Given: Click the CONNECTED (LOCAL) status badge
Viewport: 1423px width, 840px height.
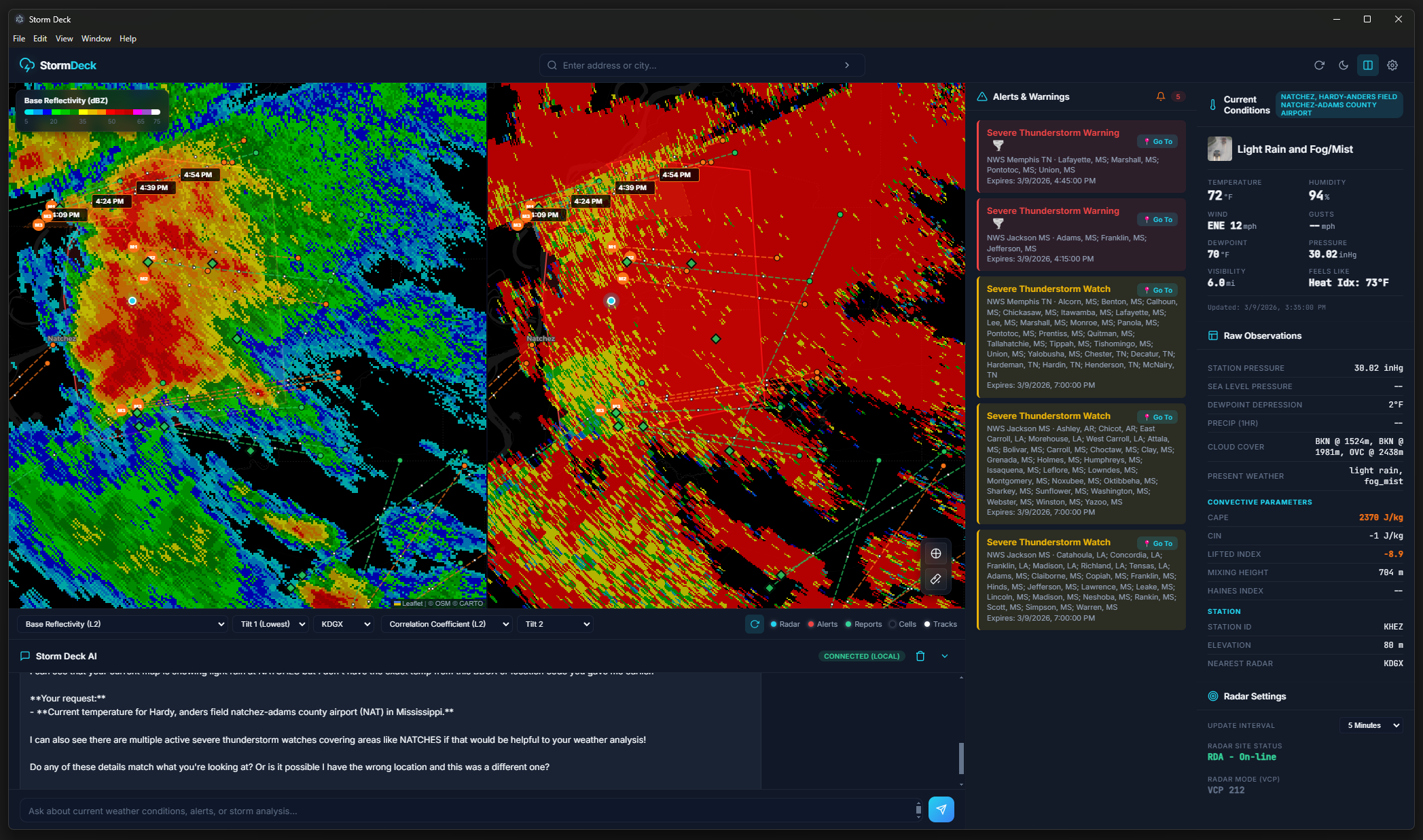Looking at the screenshot, I should (861, 656).
